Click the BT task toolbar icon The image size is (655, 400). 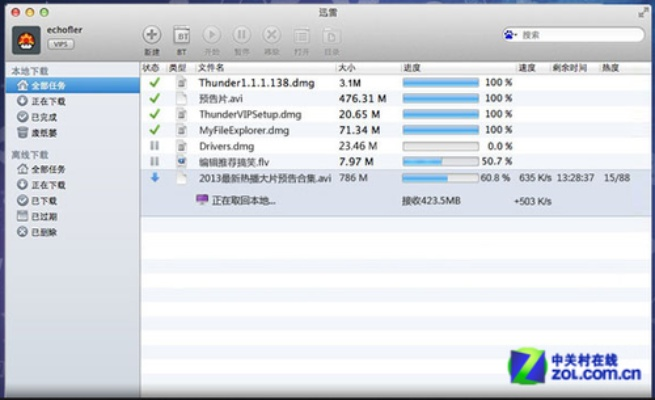(182, 36)
